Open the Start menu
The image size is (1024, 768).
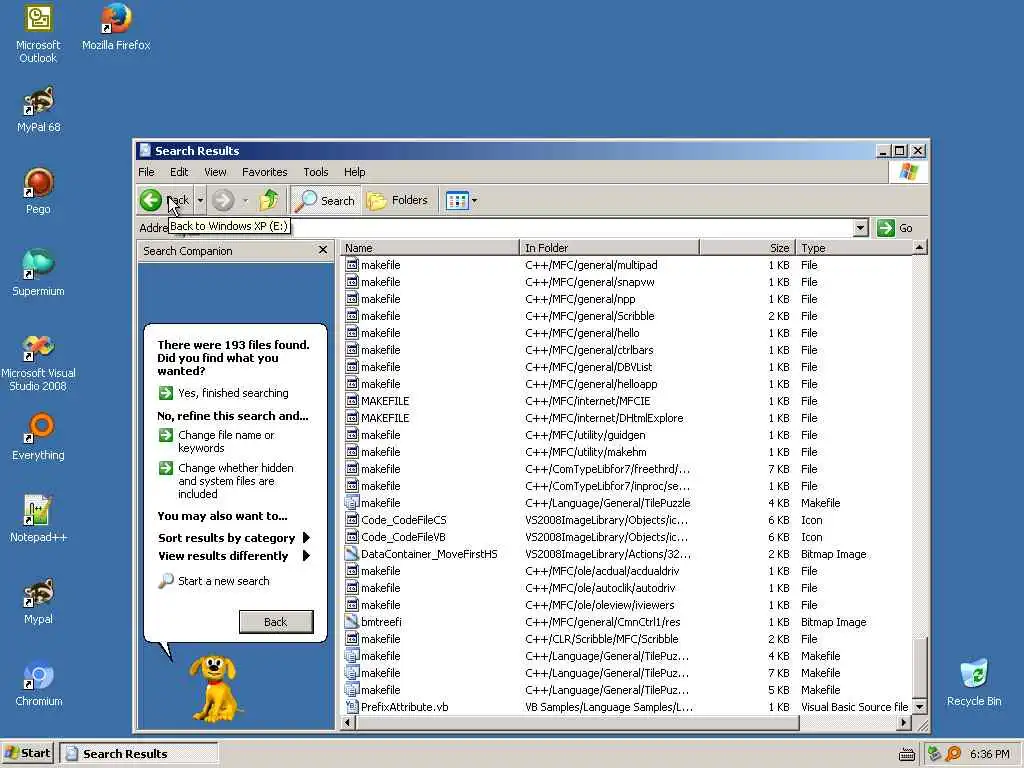coord(28,753)
